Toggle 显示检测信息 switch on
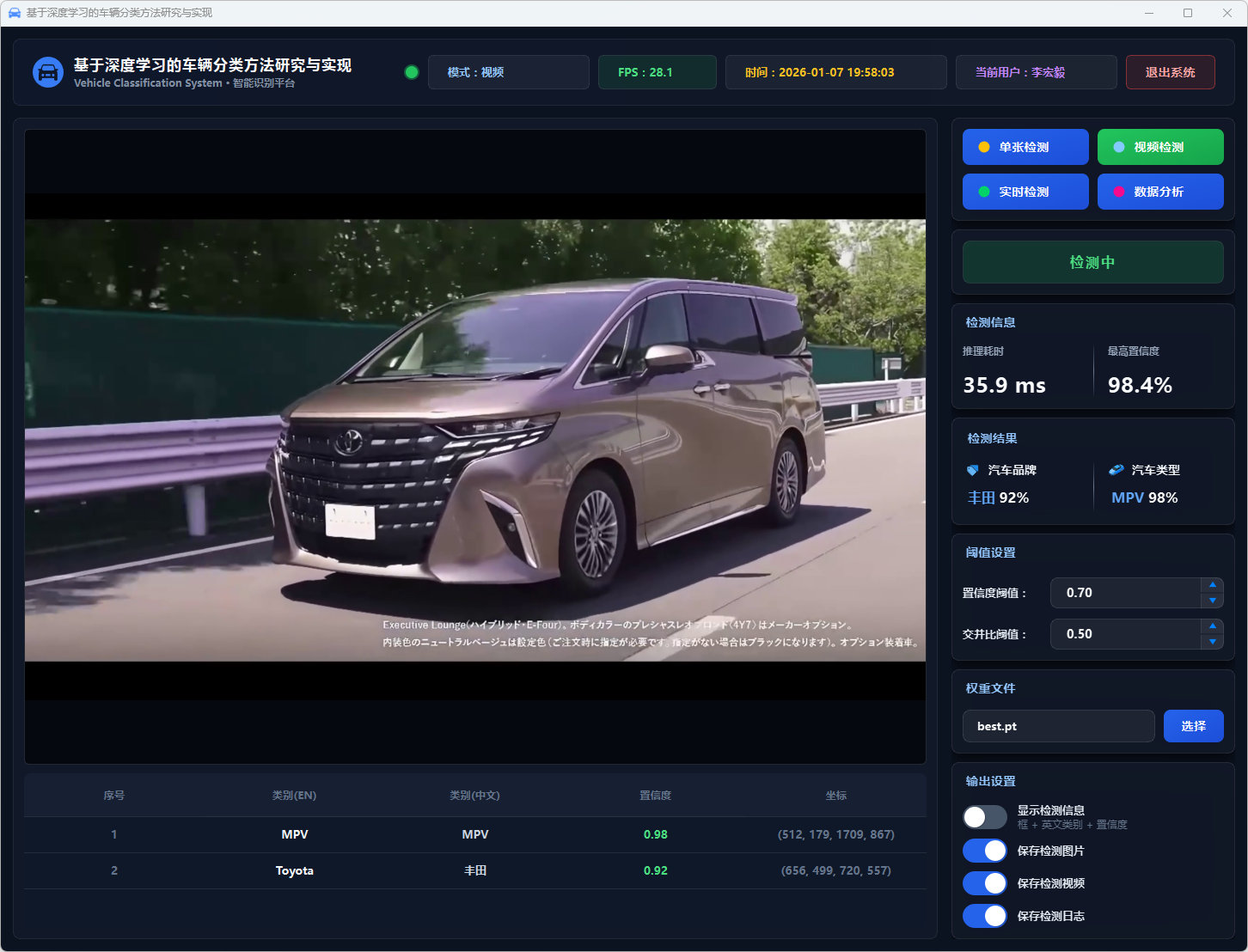The height and width of the screenshot is (952, 1248). (985, 817)
